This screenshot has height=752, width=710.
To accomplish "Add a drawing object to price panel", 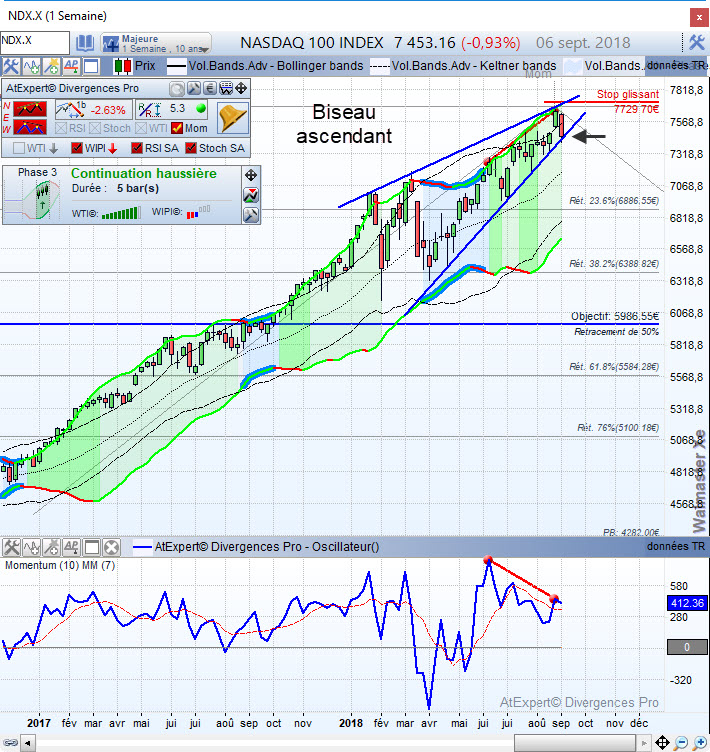I will pyautogui.click(x=51, y=66).
